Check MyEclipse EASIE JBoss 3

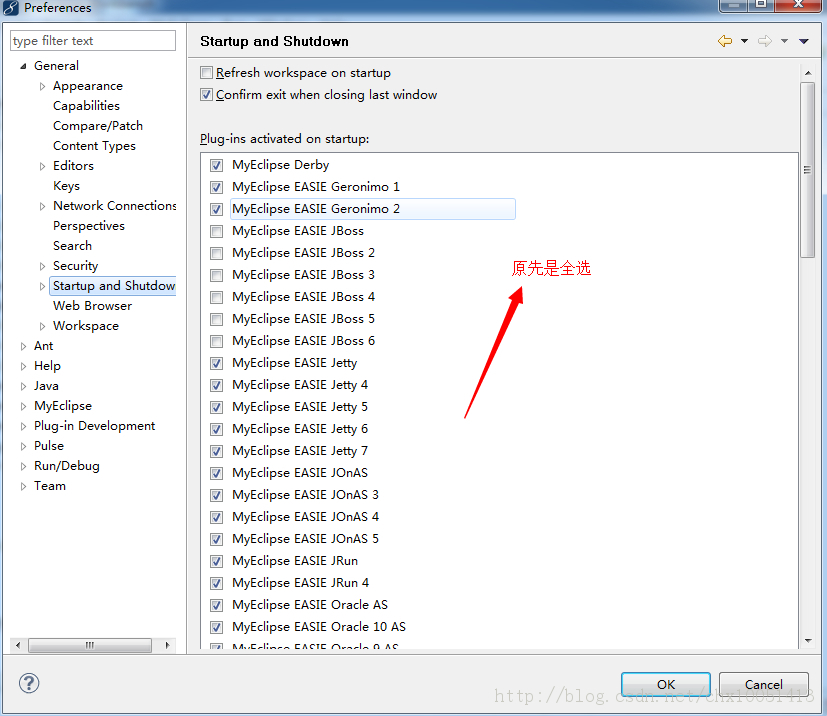click(x=216, y=275)
